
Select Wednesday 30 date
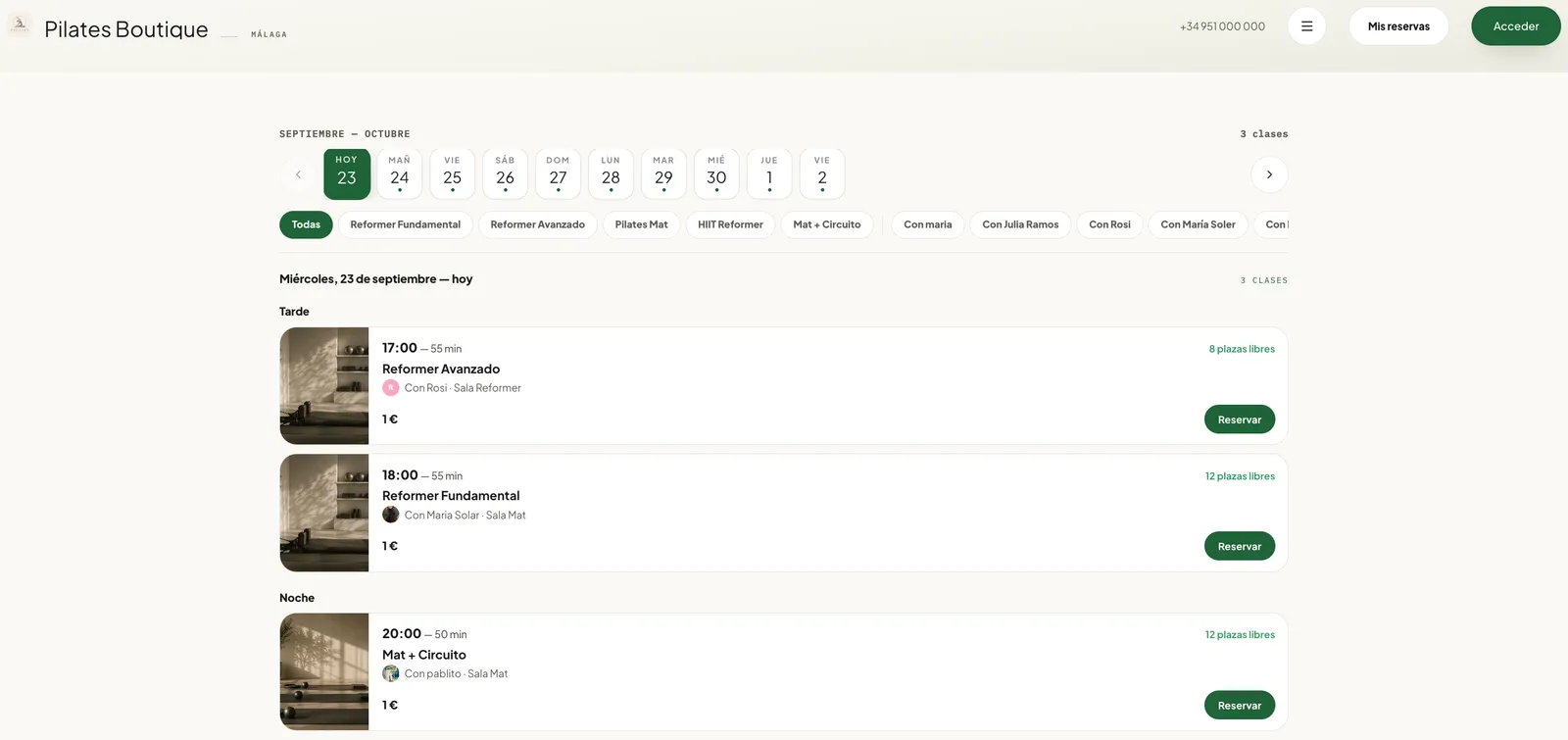(x=716, y=174)
